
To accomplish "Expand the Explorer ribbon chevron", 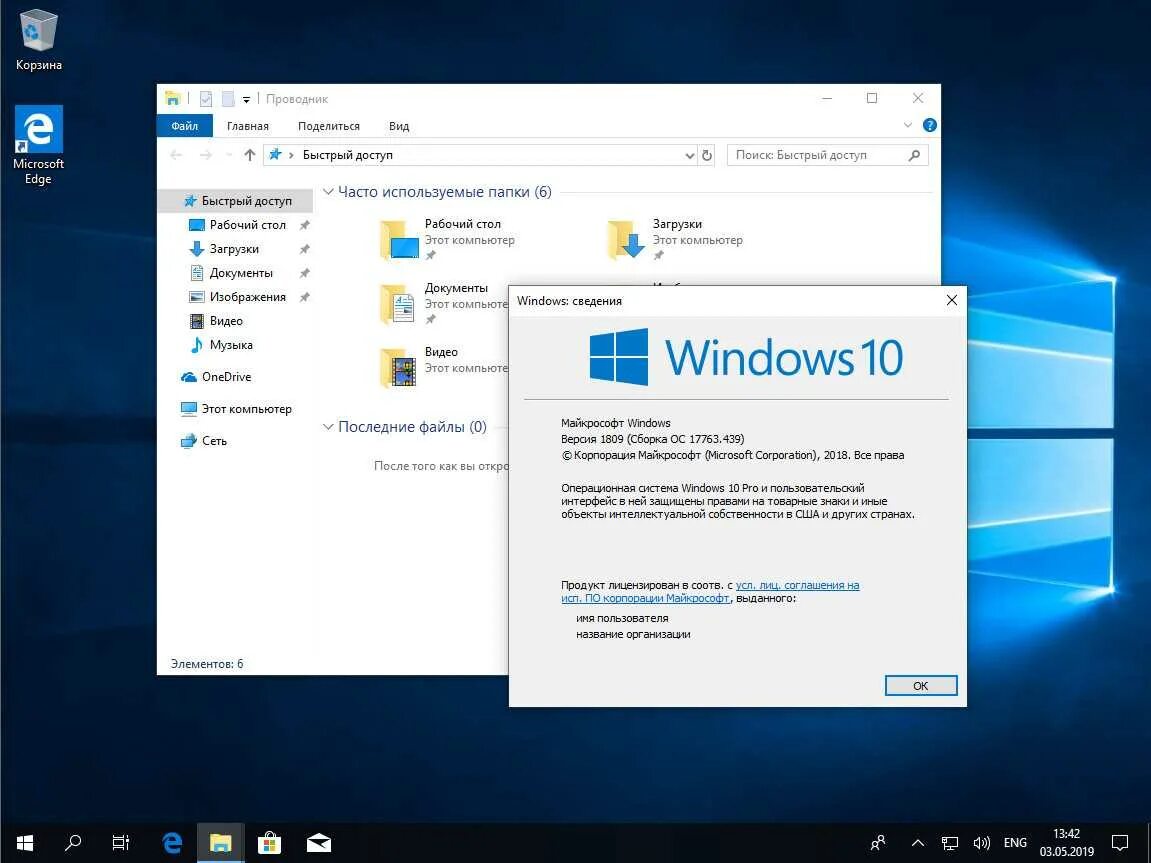I will [x=908, y=125].
